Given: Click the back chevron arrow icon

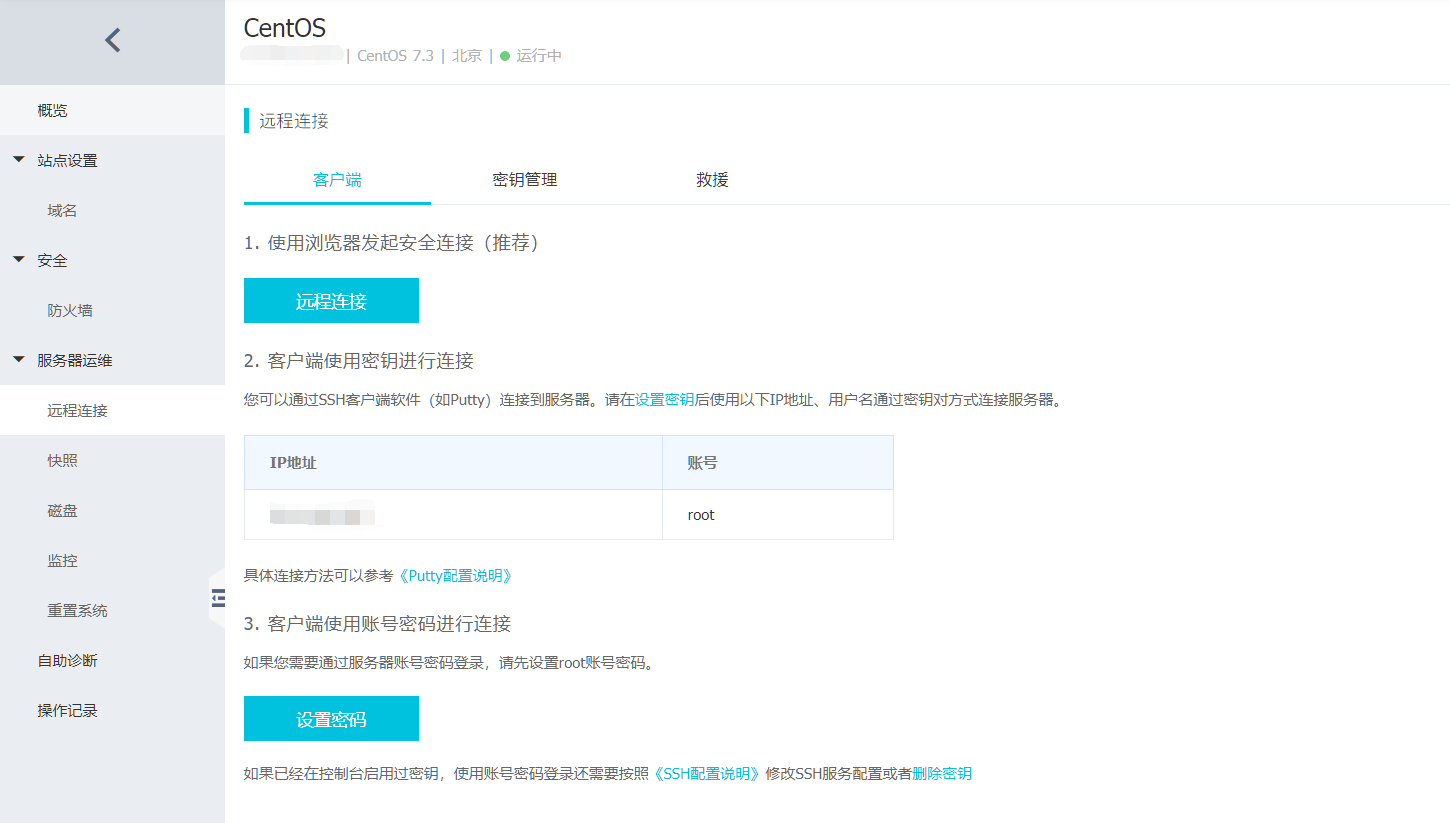Looking at the screenshot, I should coord(113,41).
